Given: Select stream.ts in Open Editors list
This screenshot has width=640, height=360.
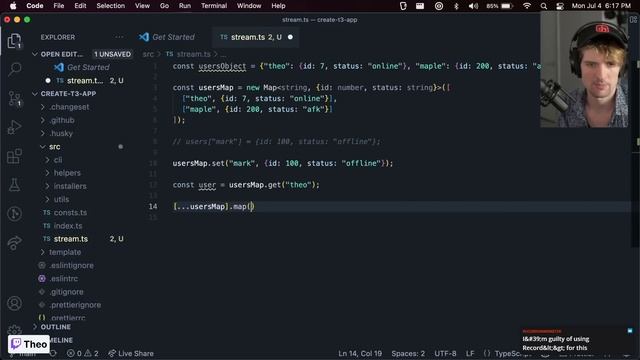Looking at the screenshot, I should (x=85, y=81).
